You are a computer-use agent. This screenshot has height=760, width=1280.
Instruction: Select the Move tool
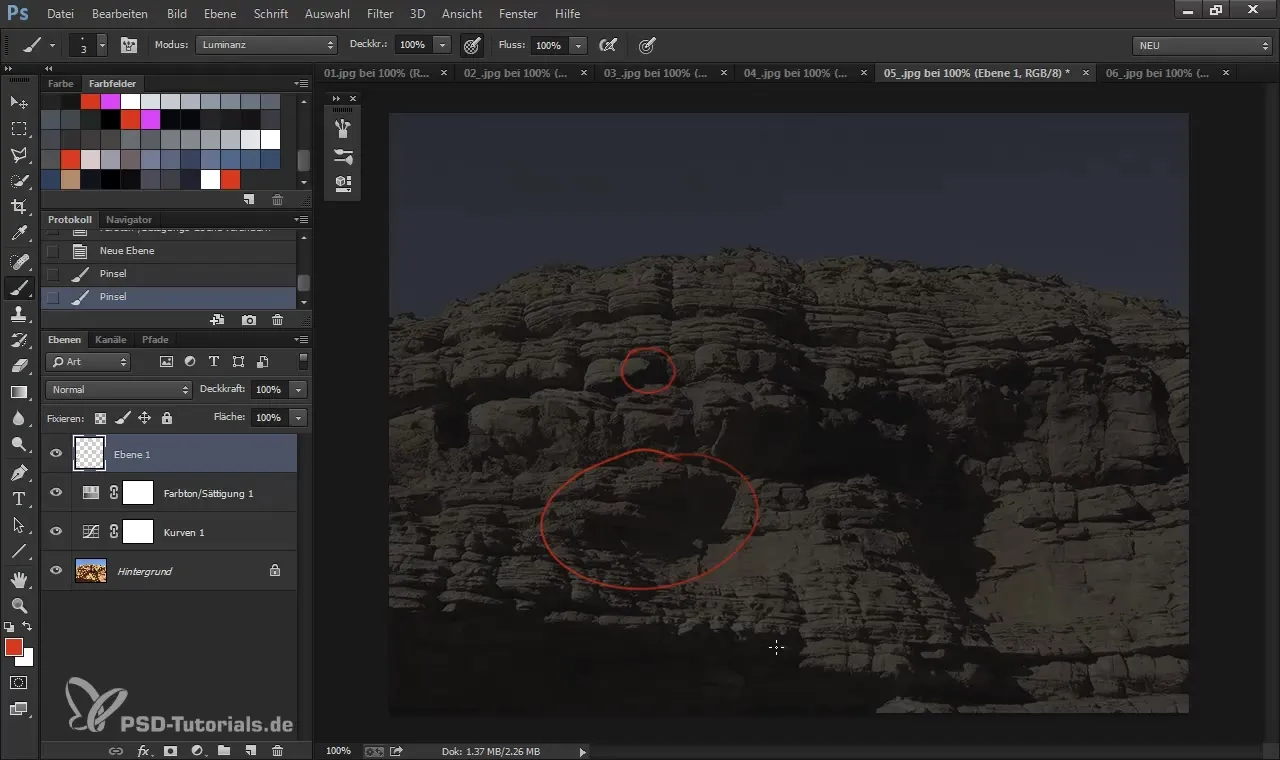pos(19,102)
